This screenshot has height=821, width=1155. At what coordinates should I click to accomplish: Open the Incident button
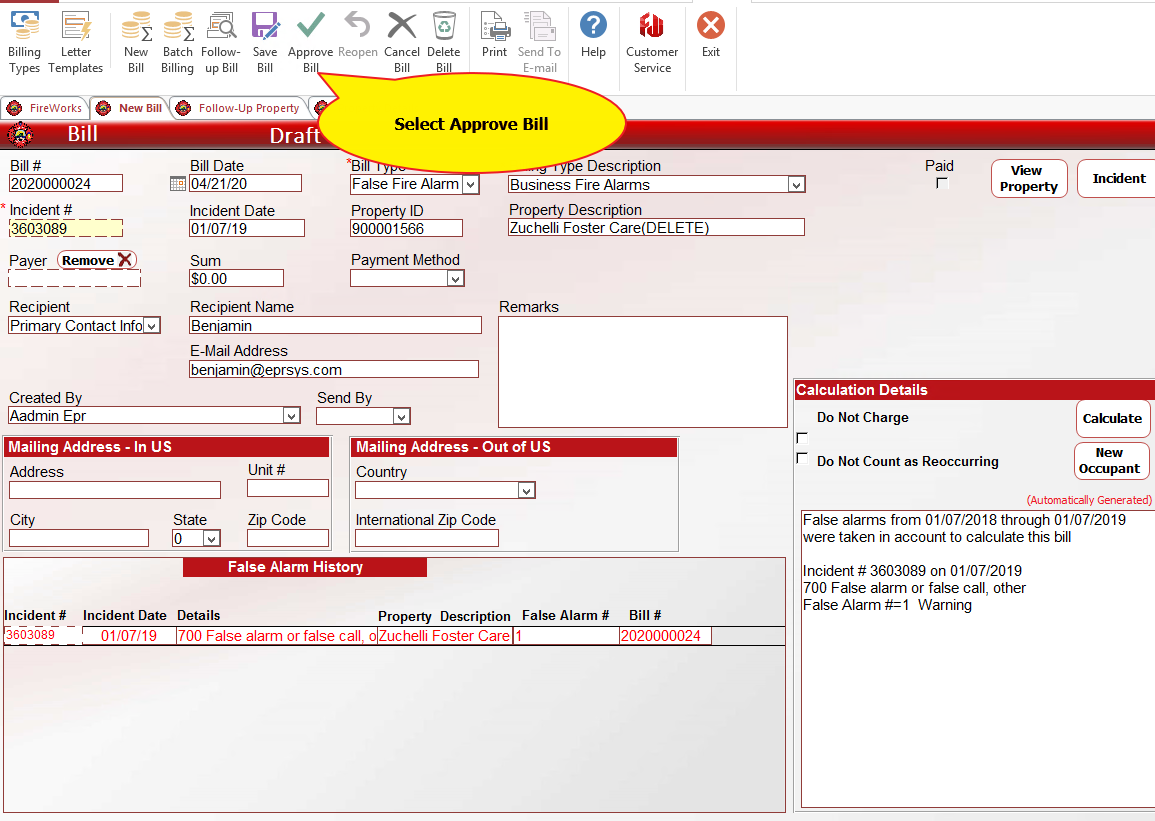coord(1118,178)
